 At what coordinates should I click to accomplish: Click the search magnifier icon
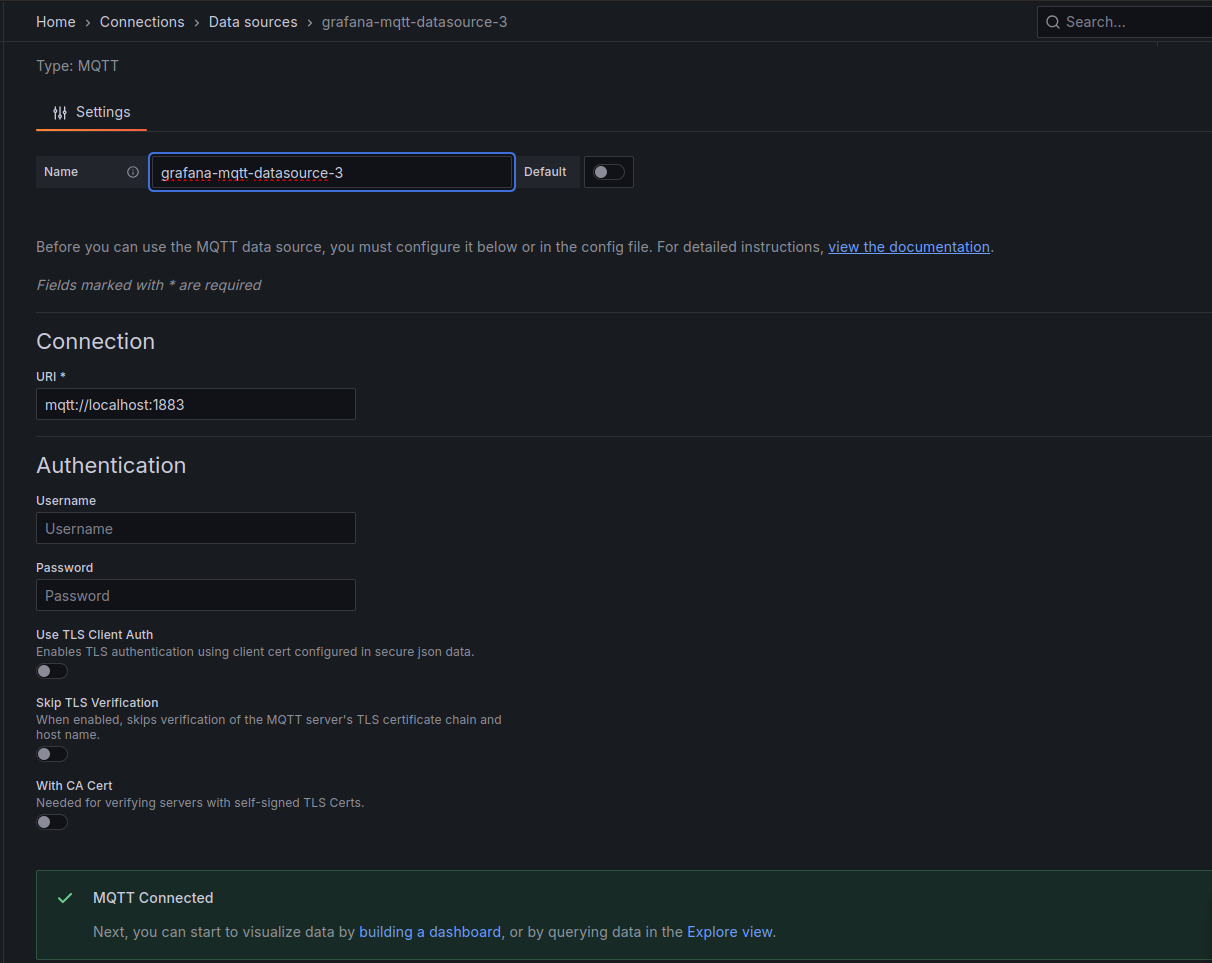pyautogui.click(x=1053, y=22)
